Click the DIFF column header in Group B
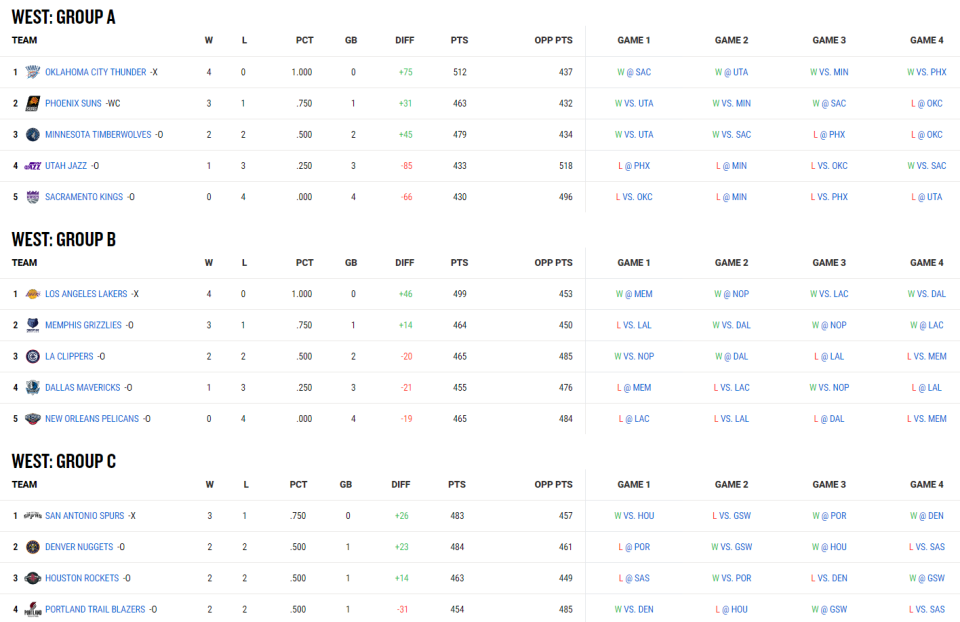Screen dimensions: 960x622 pos(404,263)
